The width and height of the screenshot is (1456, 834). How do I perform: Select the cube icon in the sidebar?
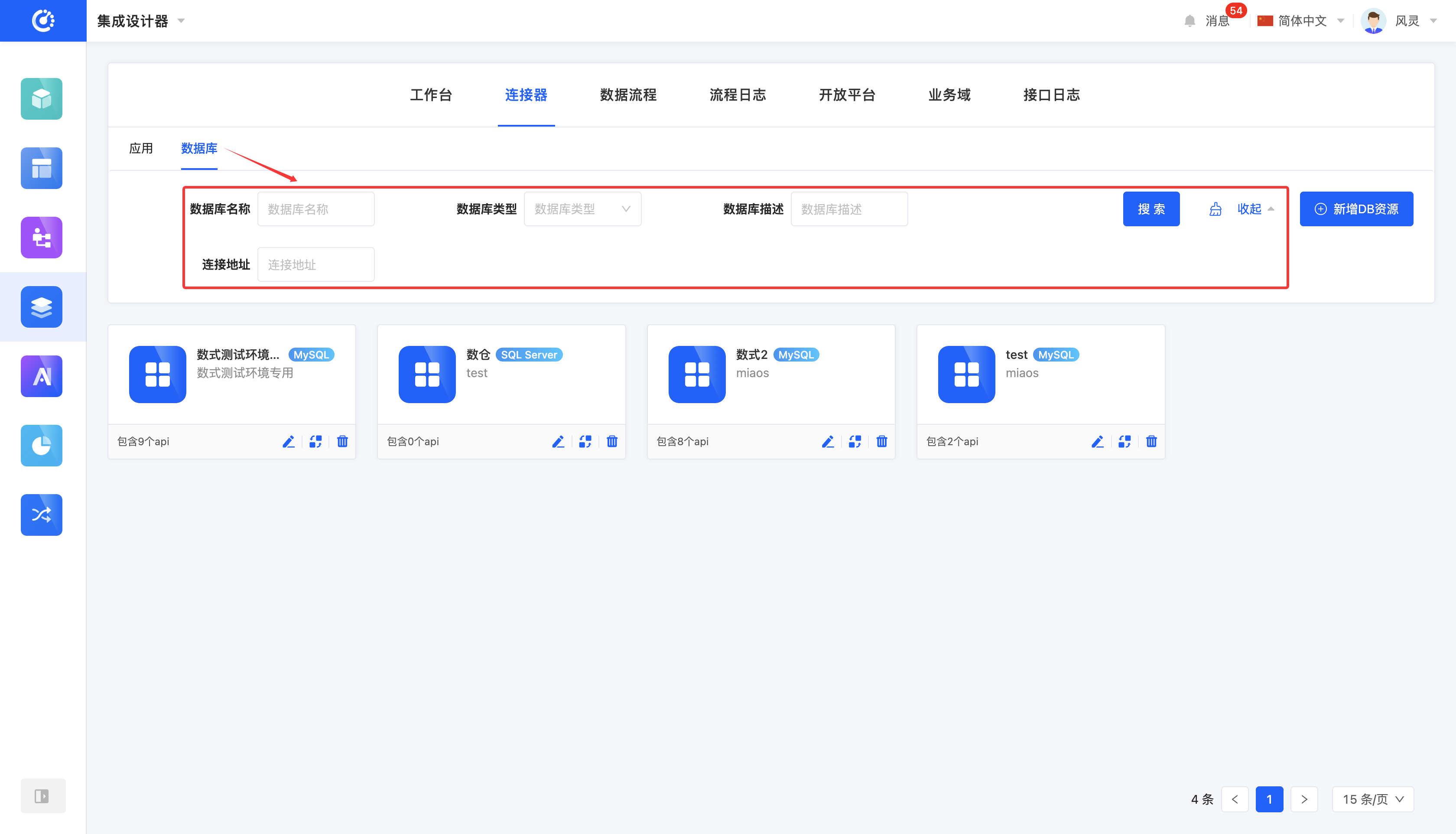pos(41,98)
